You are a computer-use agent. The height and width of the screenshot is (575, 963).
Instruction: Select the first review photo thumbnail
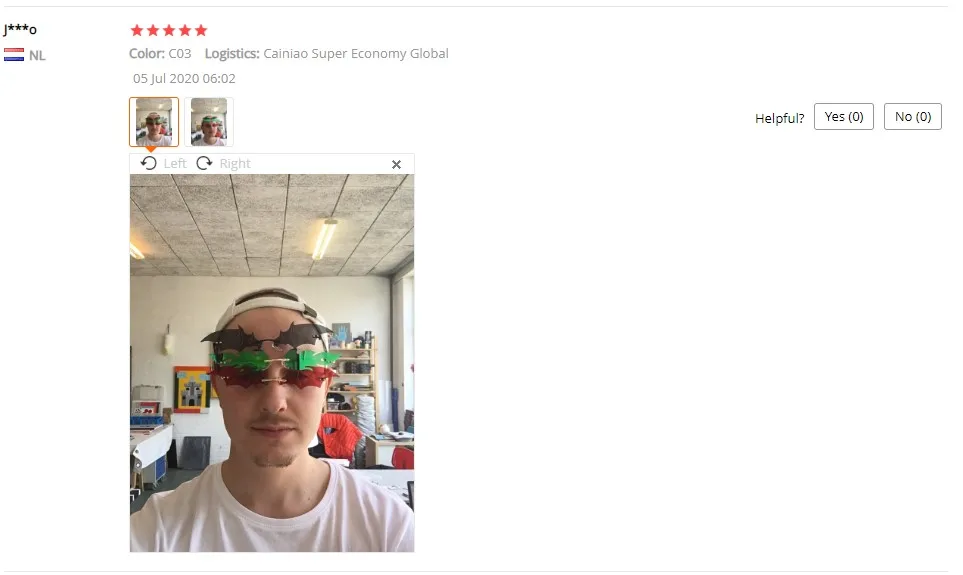154,122
